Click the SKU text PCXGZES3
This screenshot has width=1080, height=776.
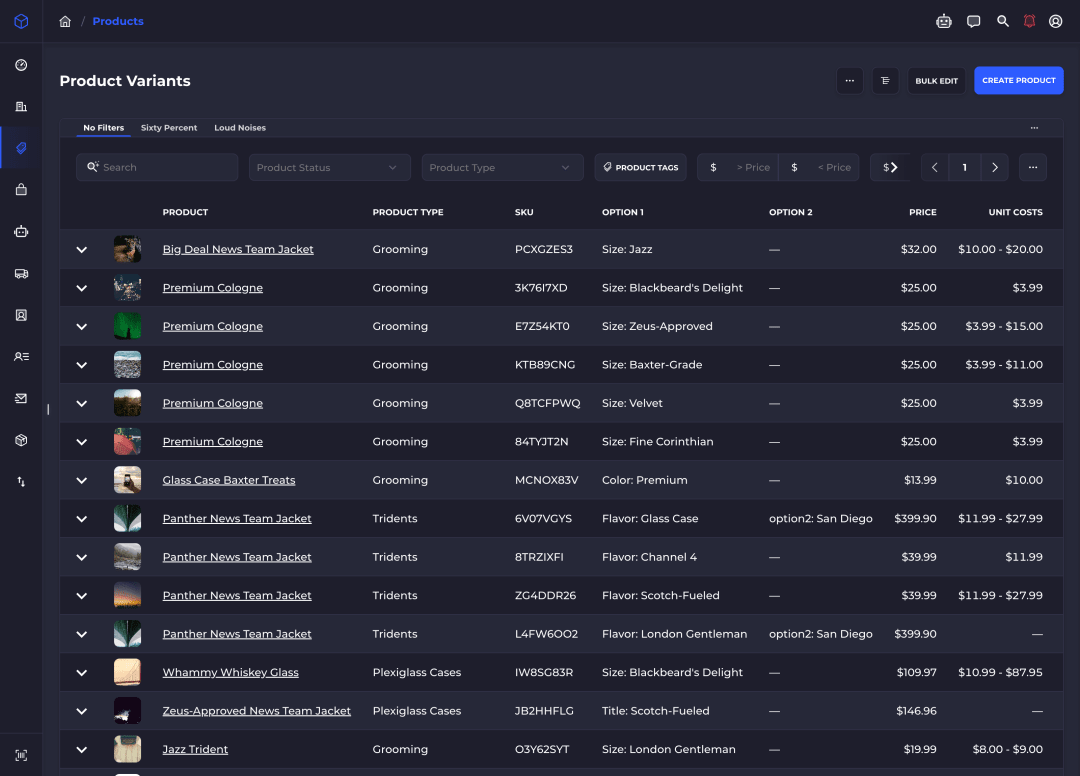(543, 249)
